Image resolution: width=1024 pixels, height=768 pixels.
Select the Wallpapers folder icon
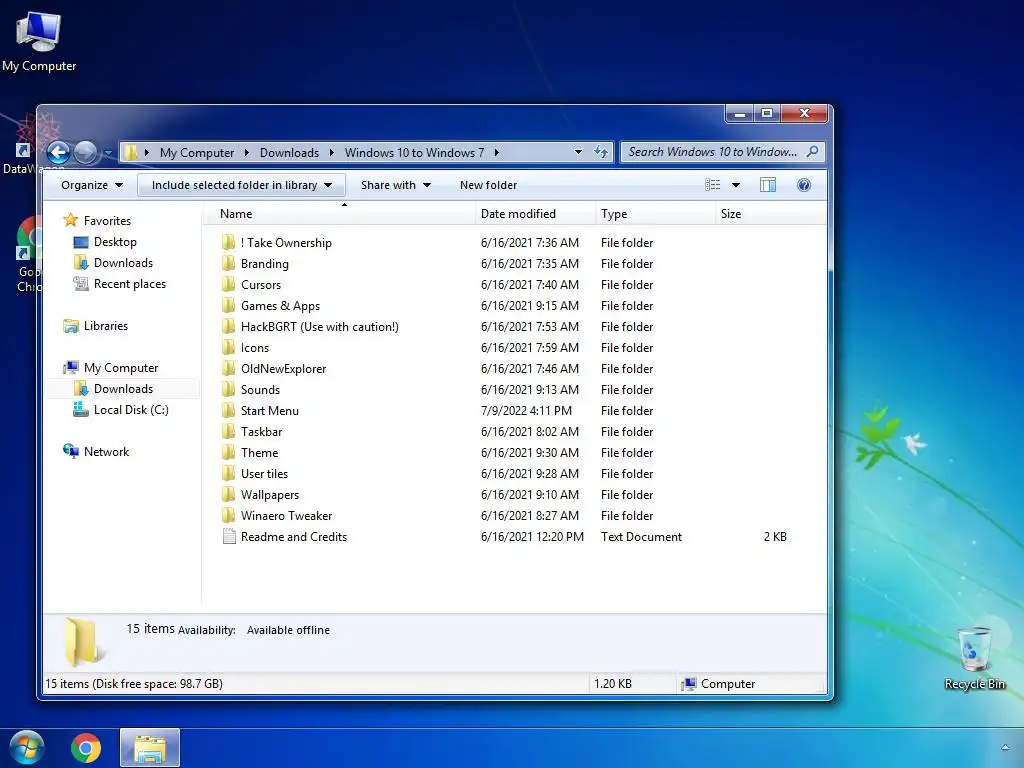coord(228,494)
